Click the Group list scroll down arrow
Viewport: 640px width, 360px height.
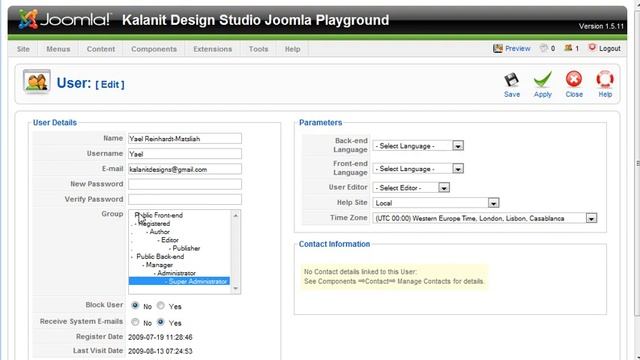[236, 289]
